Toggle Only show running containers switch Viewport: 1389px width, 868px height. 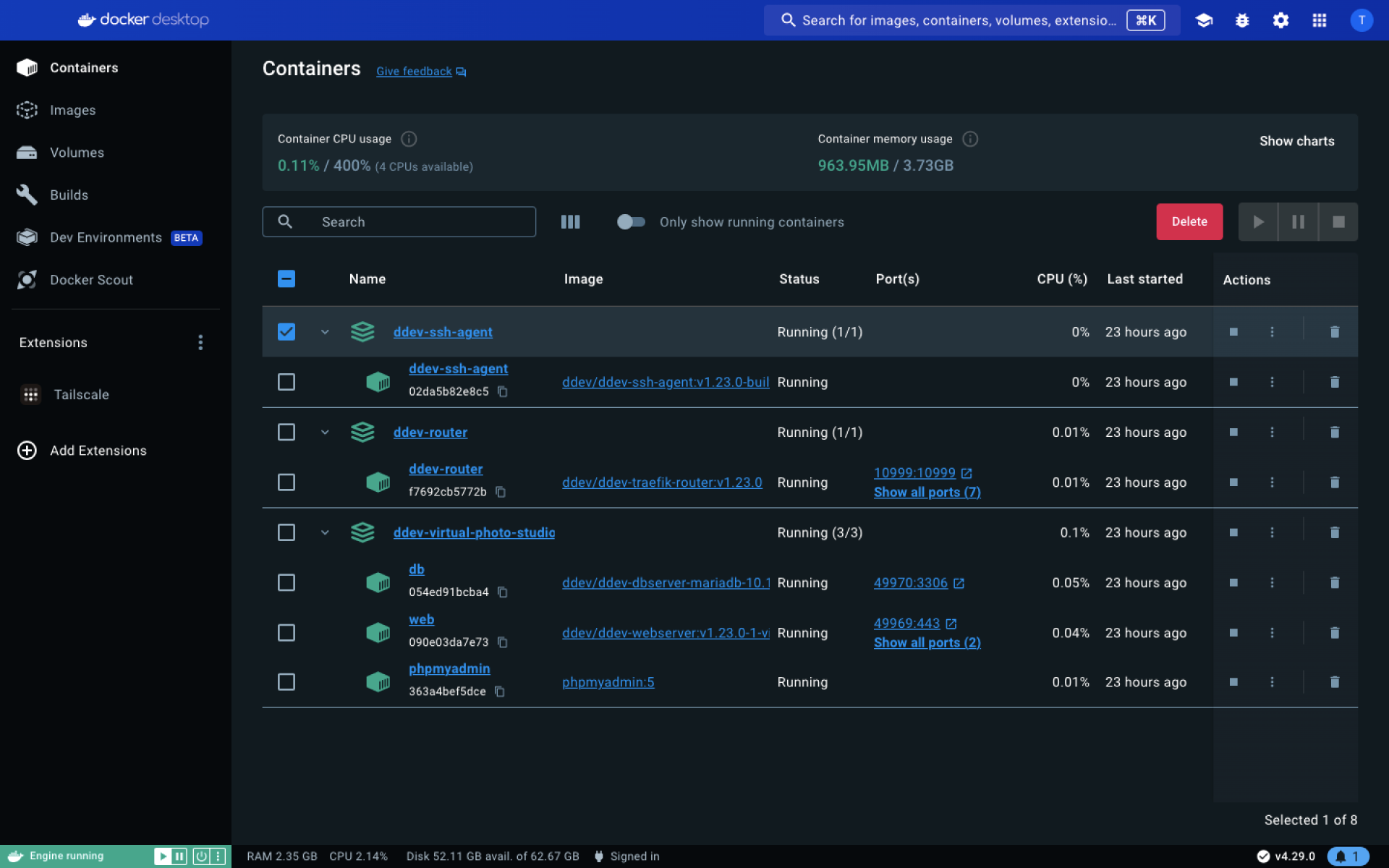point(630,222)
